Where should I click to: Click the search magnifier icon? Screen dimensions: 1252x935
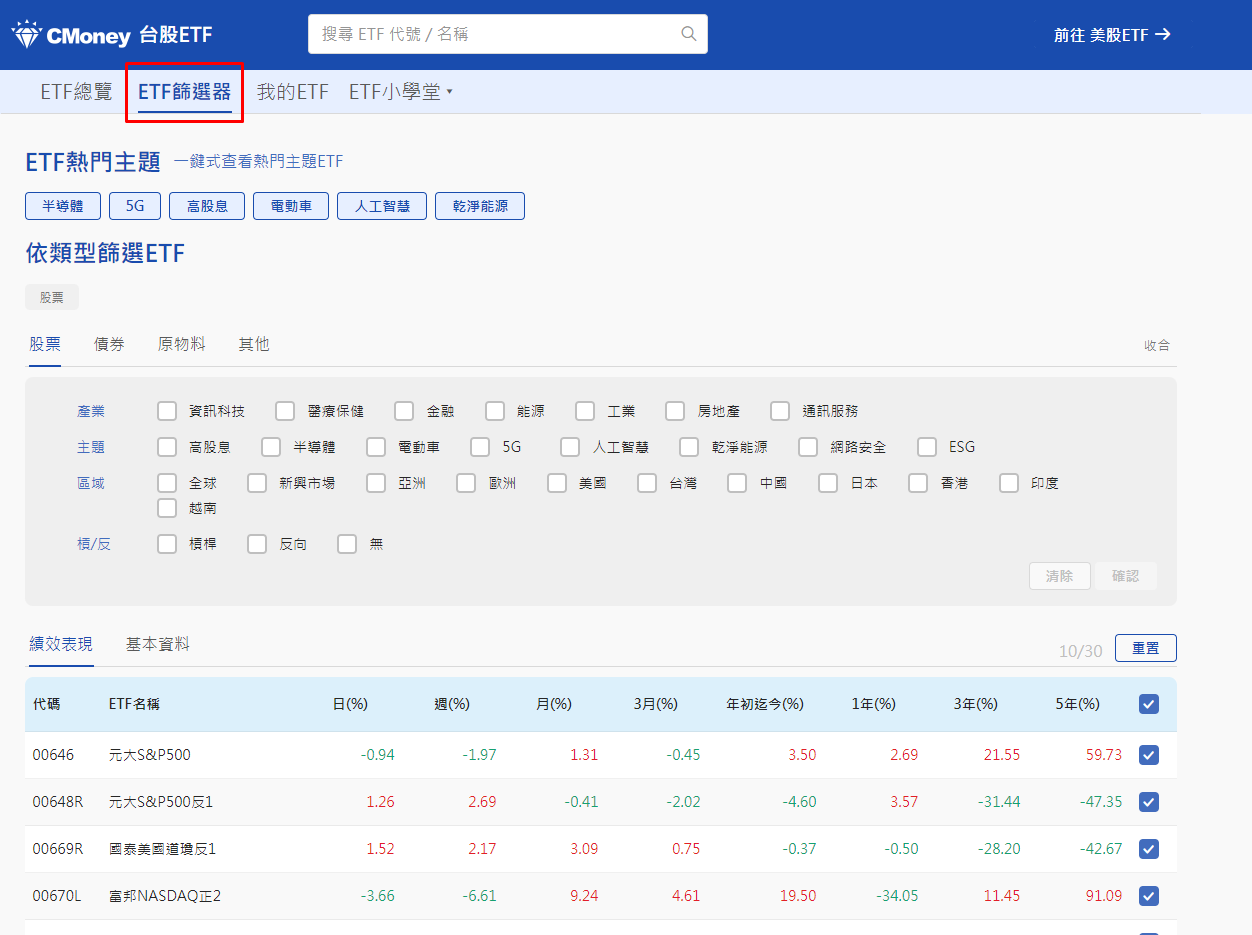[x=688, y=33]
